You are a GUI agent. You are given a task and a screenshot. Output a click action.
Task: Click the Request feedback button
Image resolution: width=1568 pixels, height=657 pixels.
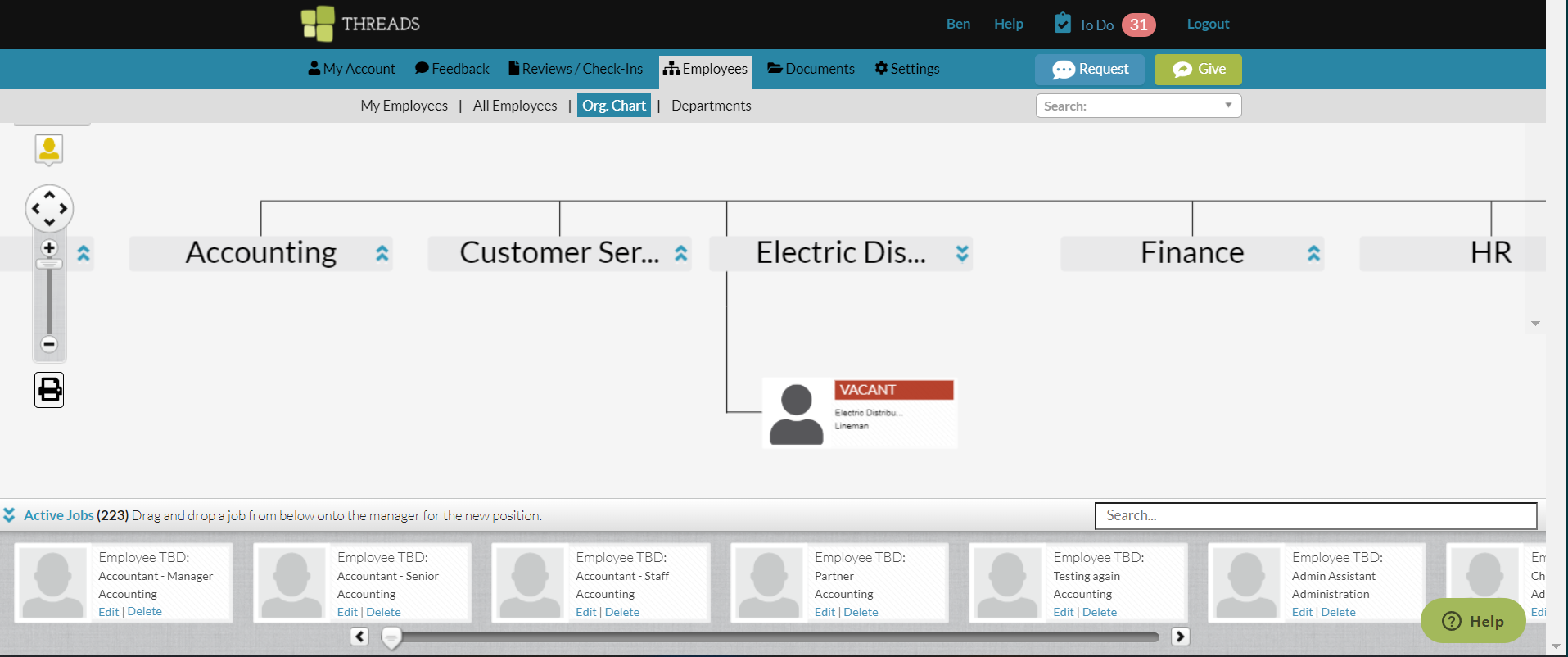tap(1090, 70)
